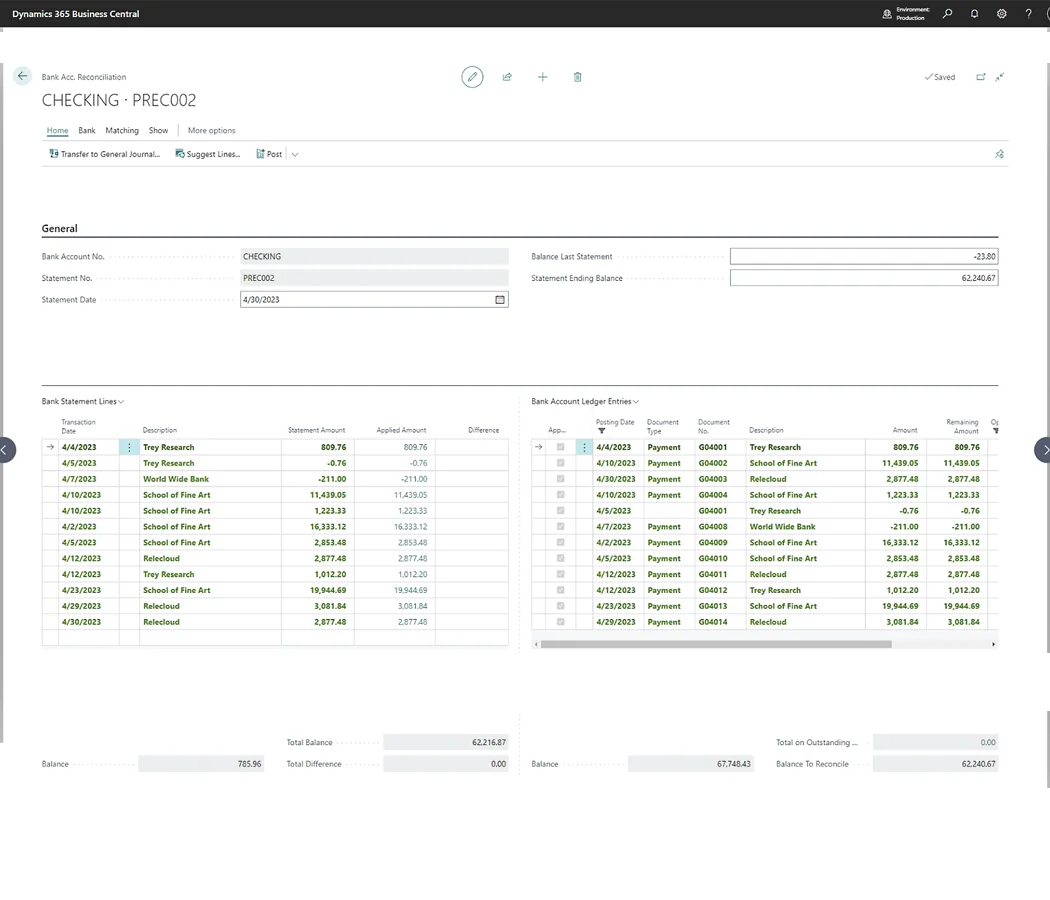Click the edit pencil icon
Image resolution: width=1050 pixels, height=900 pixels.
point(472,77)
